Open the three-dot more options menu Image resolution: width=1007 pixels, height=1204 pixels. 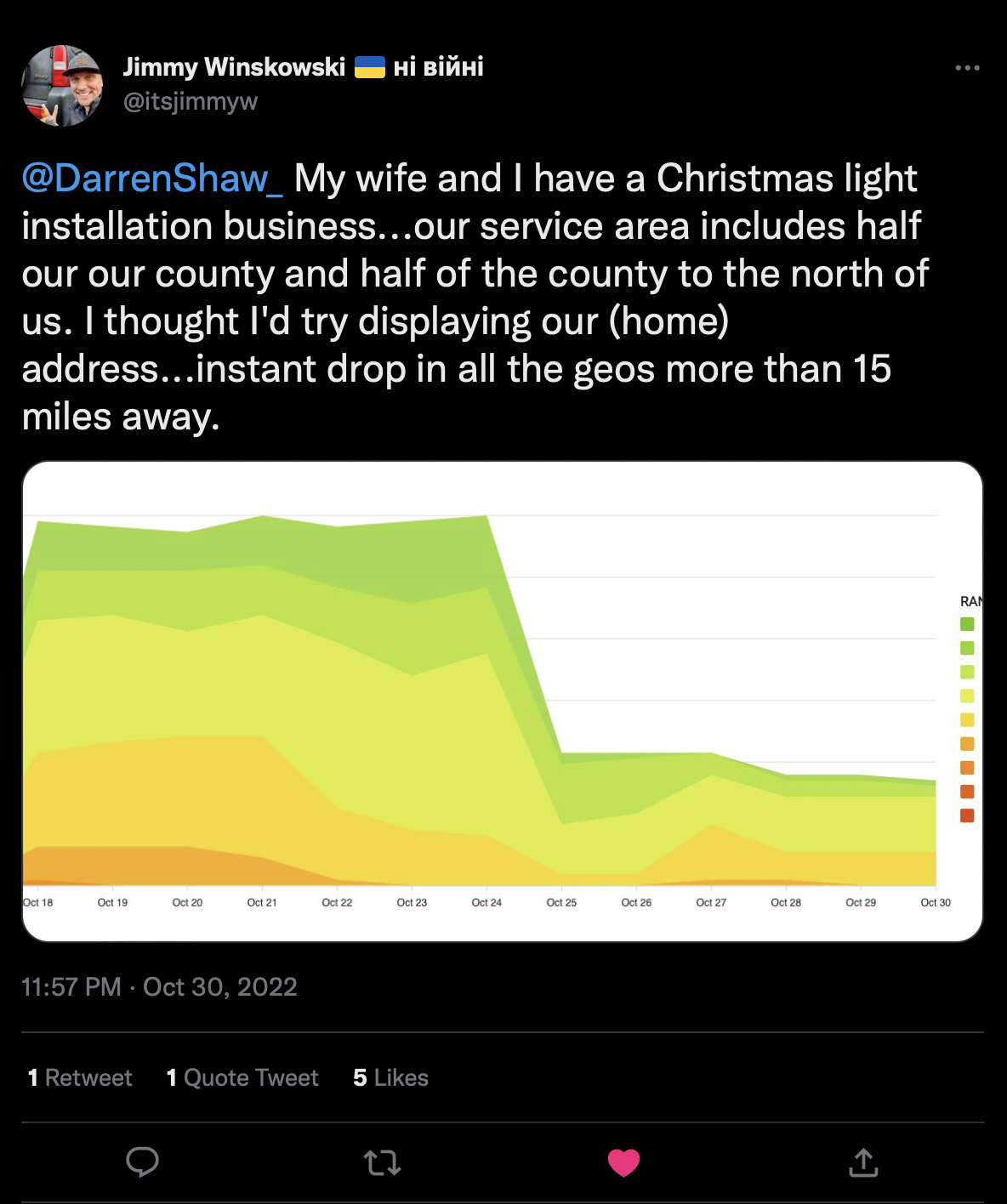[967, 68]
